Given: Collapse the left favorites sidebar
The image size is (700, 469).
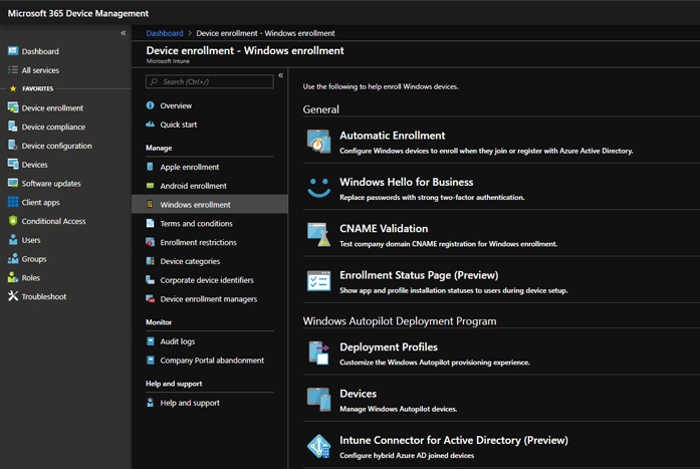Looking at the screenshot, I should 123,33.
